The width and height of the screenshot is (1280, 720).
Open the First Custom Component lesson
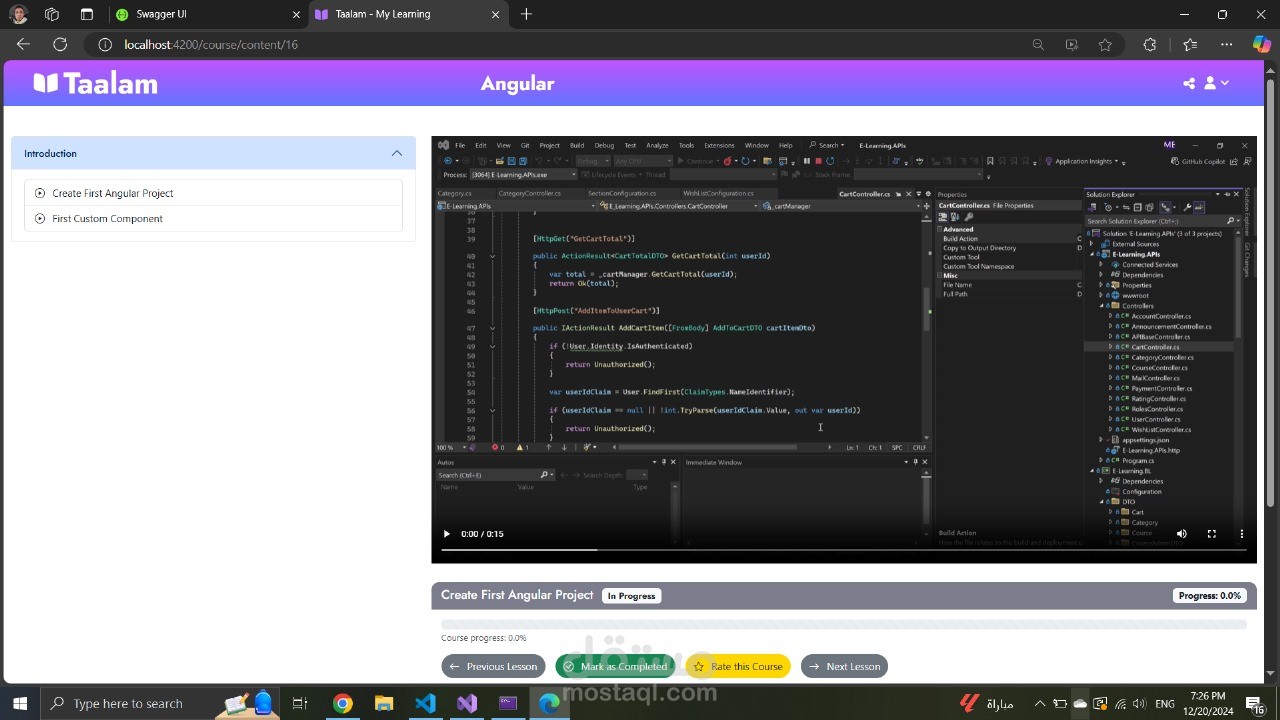213,218
